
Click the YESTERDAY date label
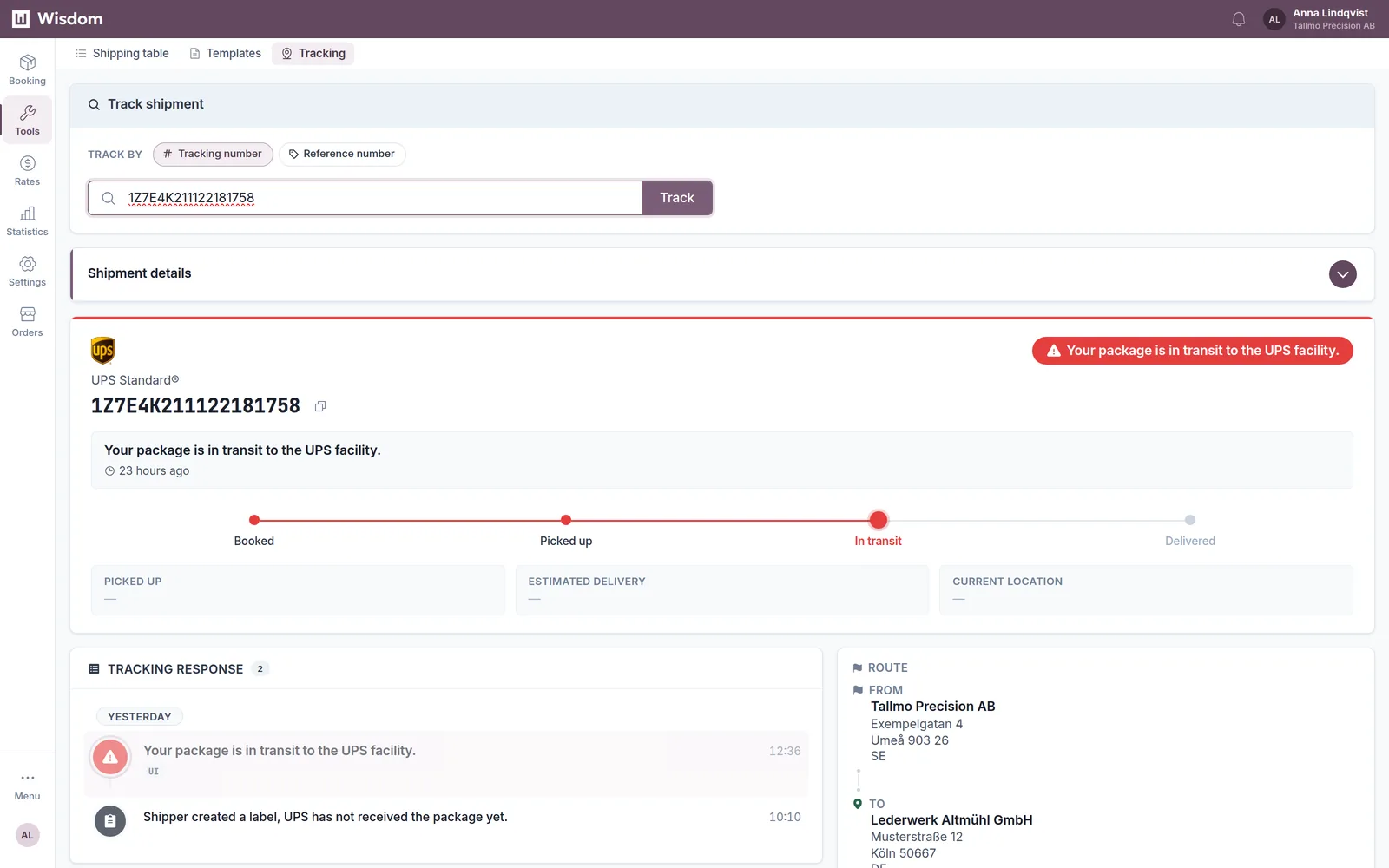tap(139, 717)
